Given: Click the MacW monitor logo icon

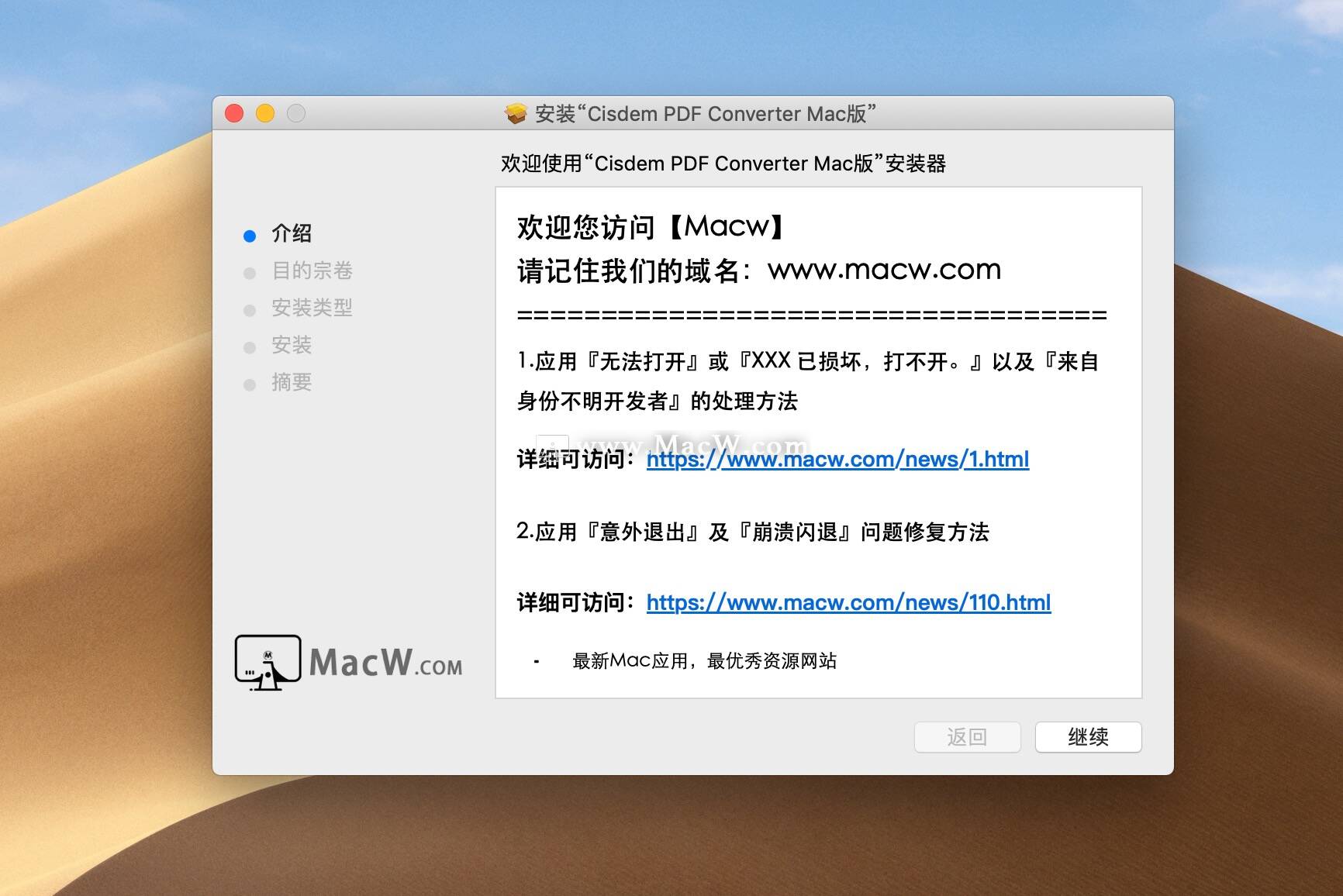Looking at the screenshot, I should click(268, 663).
